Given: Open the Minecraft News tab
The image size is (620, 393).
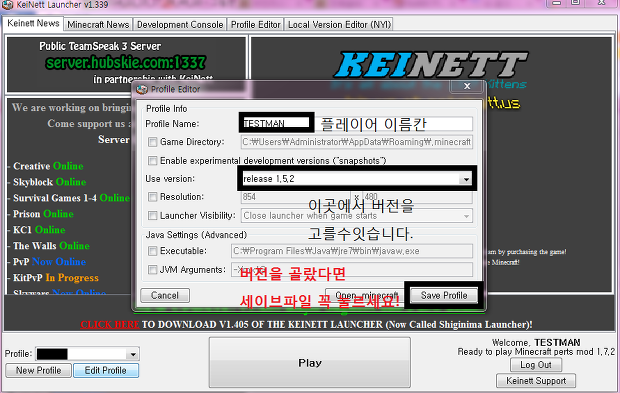Looking at the screenshot, I should tap(98, 25).
